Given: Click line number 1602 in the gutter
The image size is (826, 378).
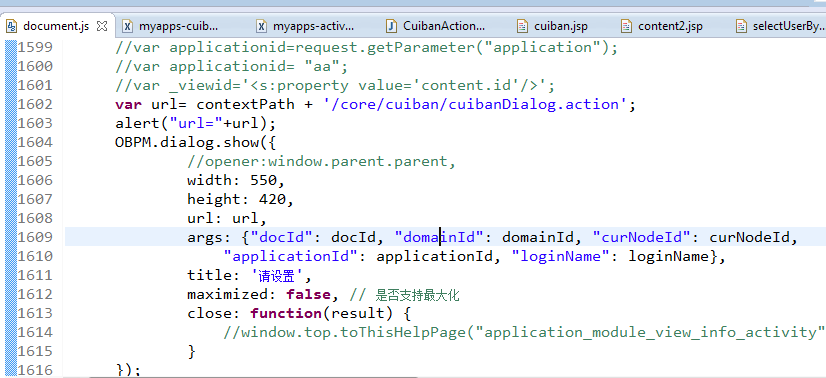Looking at the screenshot, I should click(35, 104).
